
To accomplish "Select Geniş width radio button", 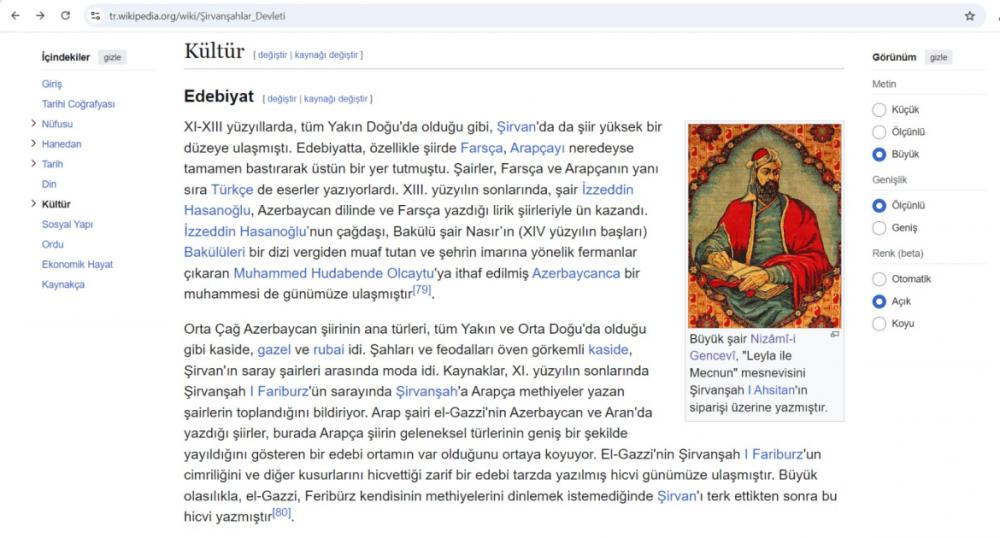I will coord(880,228).
